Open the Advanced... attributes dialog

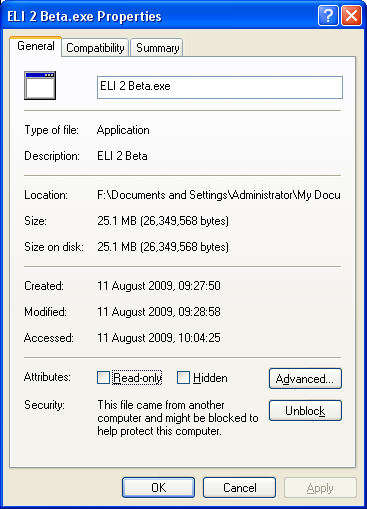pyautogui.click(x=305, y=379)
